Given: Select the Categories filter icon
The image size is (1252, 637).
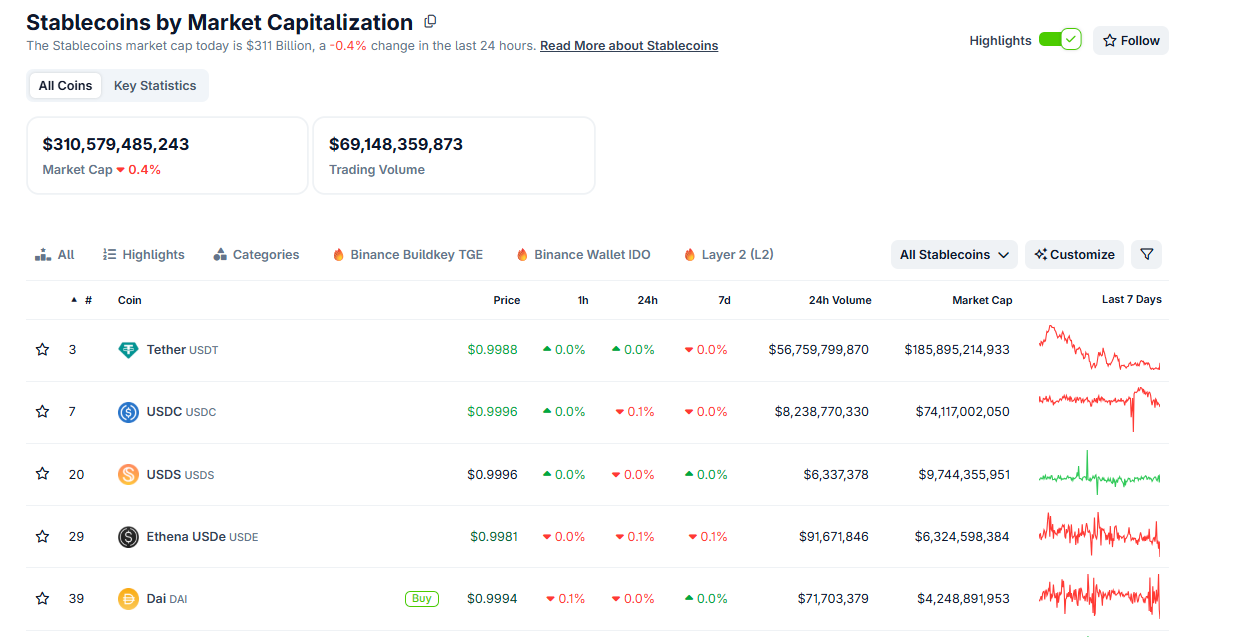Looking at the screenshot, I should pos(218,254).
